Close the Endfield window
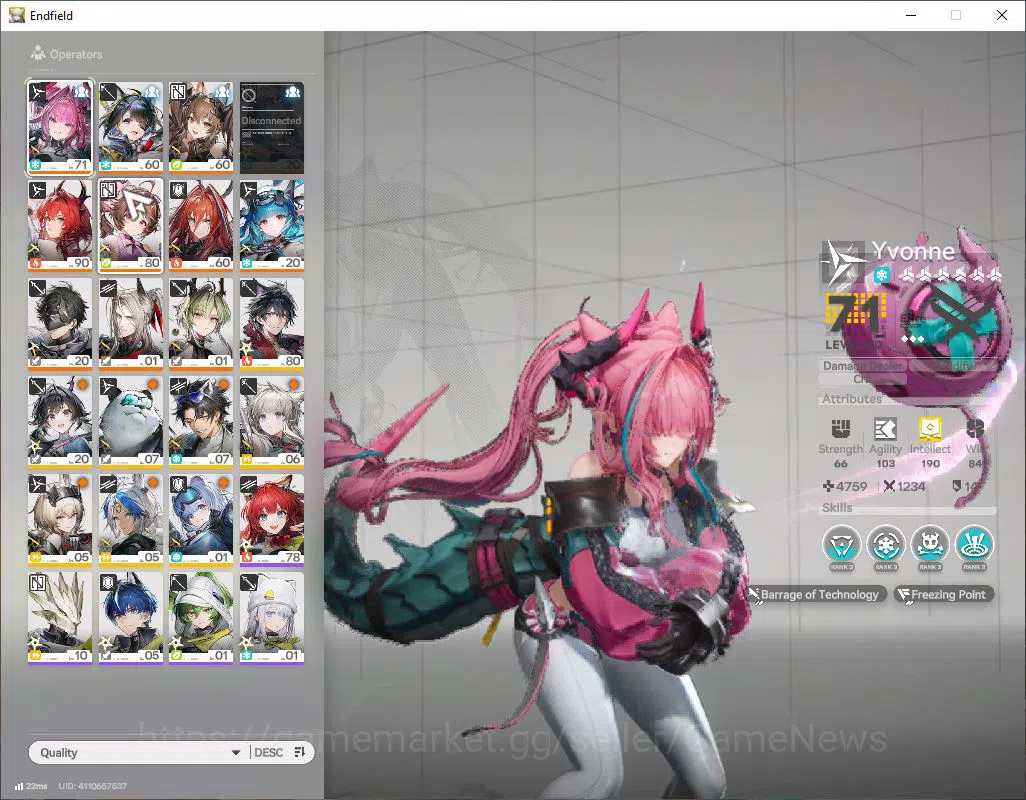The height and width of the screenshot is (800, 1026). [1001, 15]
